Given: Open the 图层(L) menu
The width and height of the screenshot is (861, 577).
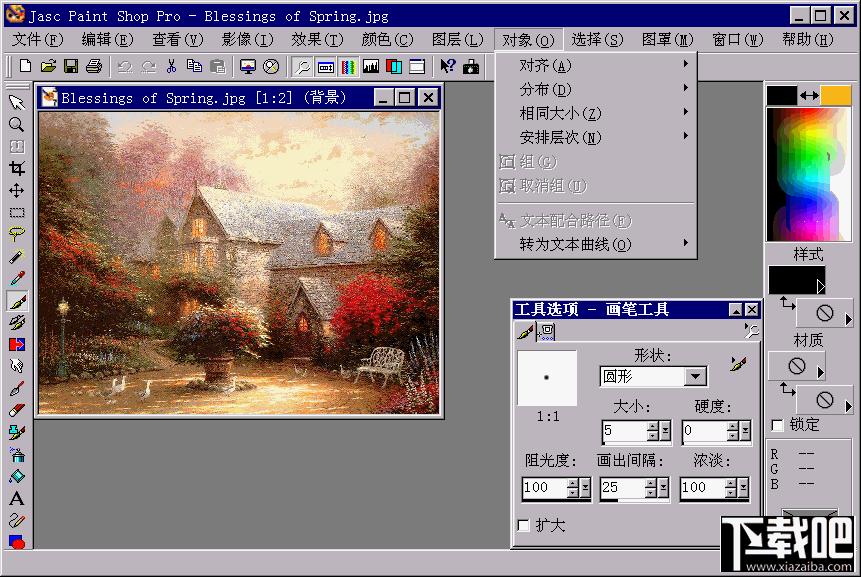Looking at the screenshot, I should [x=457, y=40].
